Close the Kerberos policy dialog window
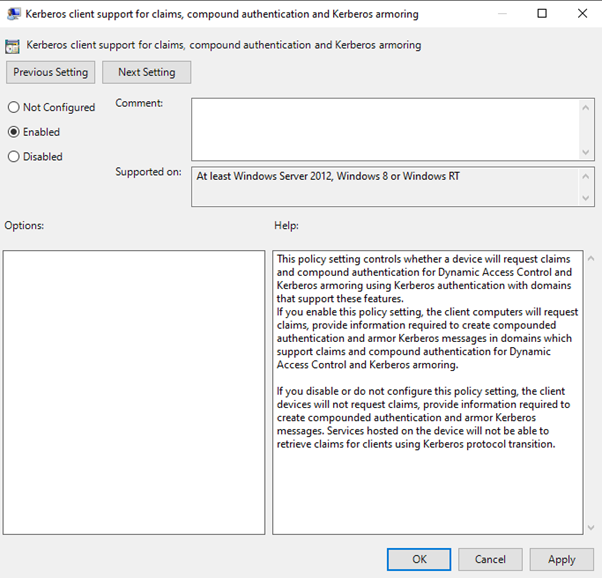This screenshot has width=602, height=578. [582, 13]
